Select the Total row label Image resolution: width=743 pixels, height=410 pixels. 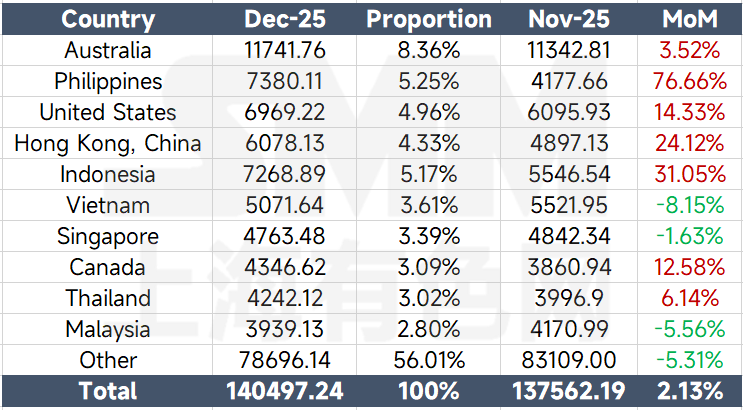108,391
